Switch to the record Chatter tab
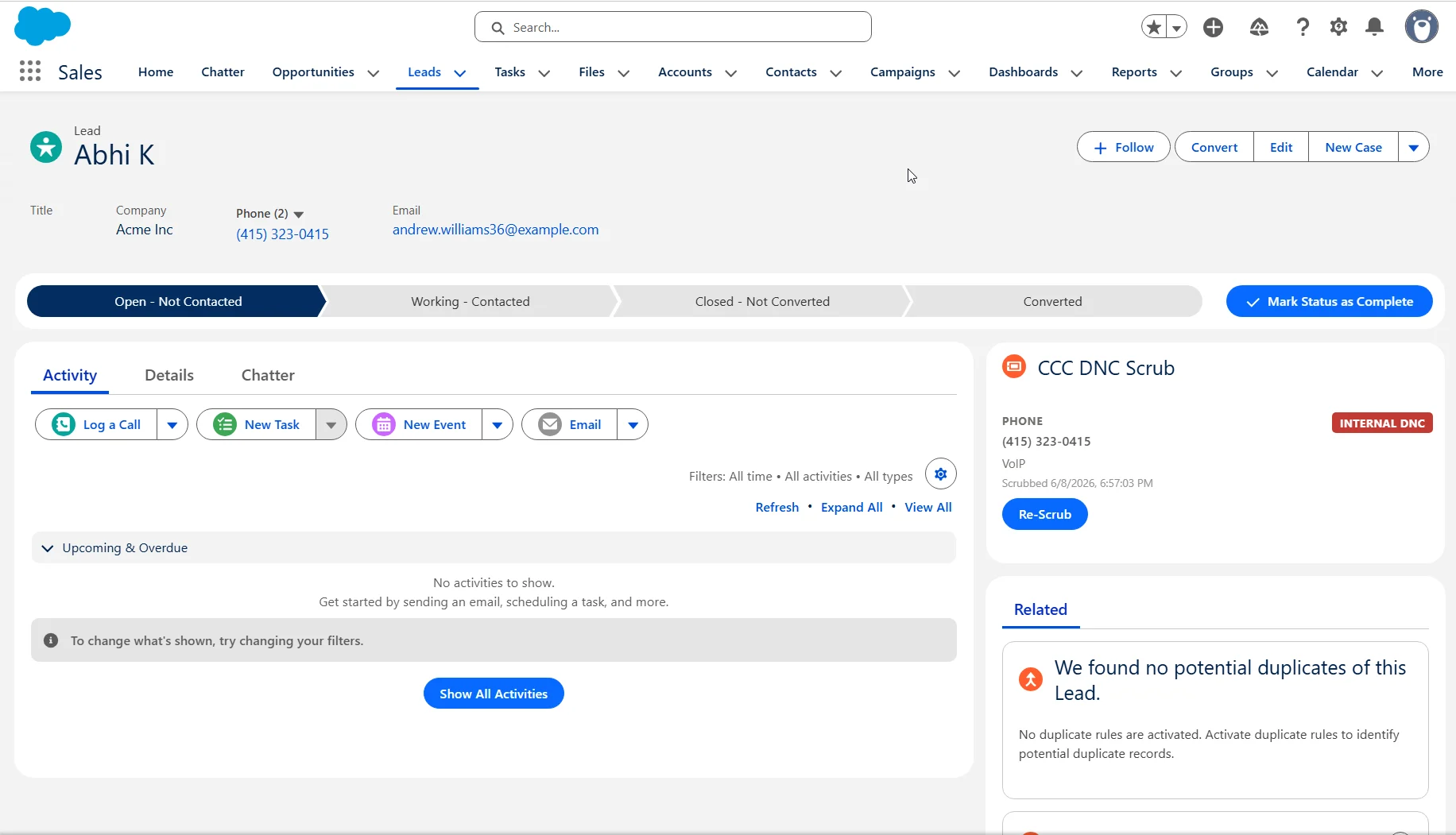Screen dimensions: 1456x835 click(x=268, y=375)
